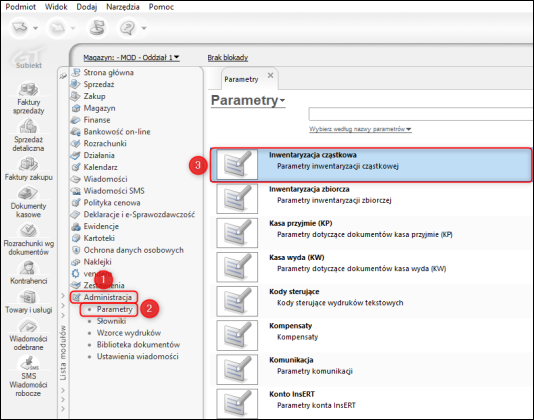Select Słowniki under Administracja
534x420 pixels.
click(x=111, y=321)
